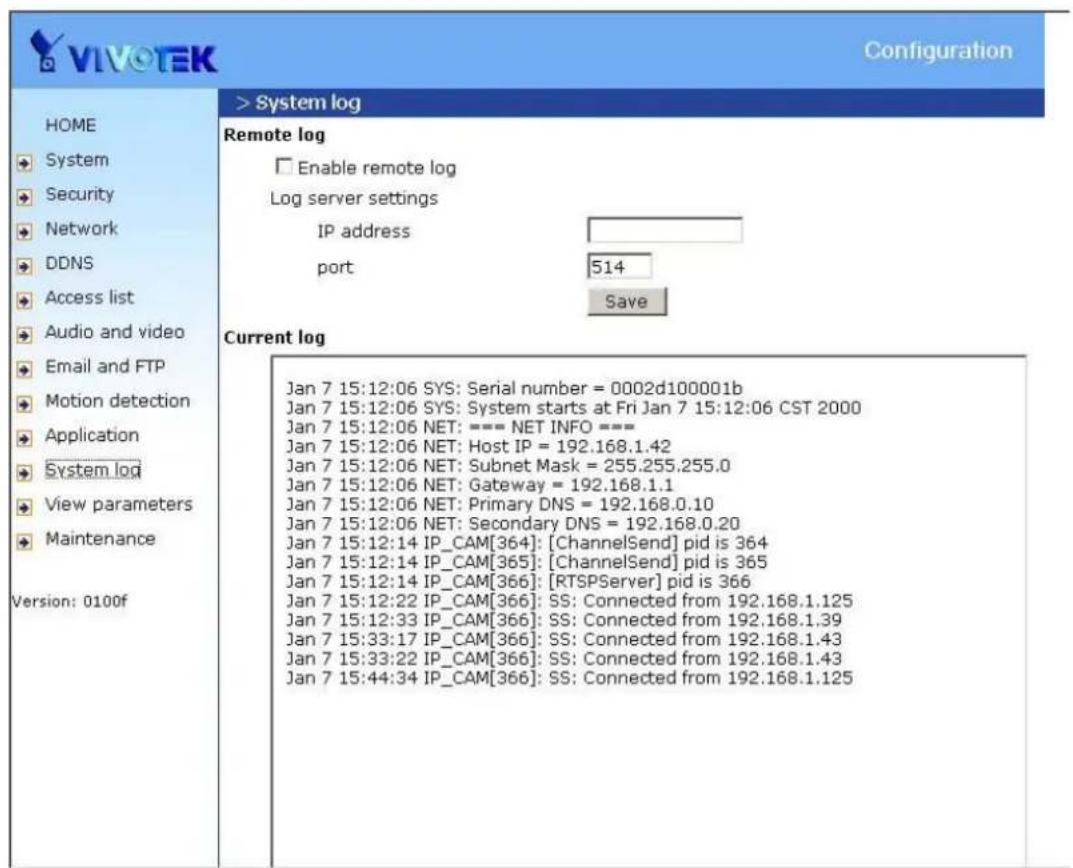Click the Current log heading
1073x868 pixels.
(274, 337)
